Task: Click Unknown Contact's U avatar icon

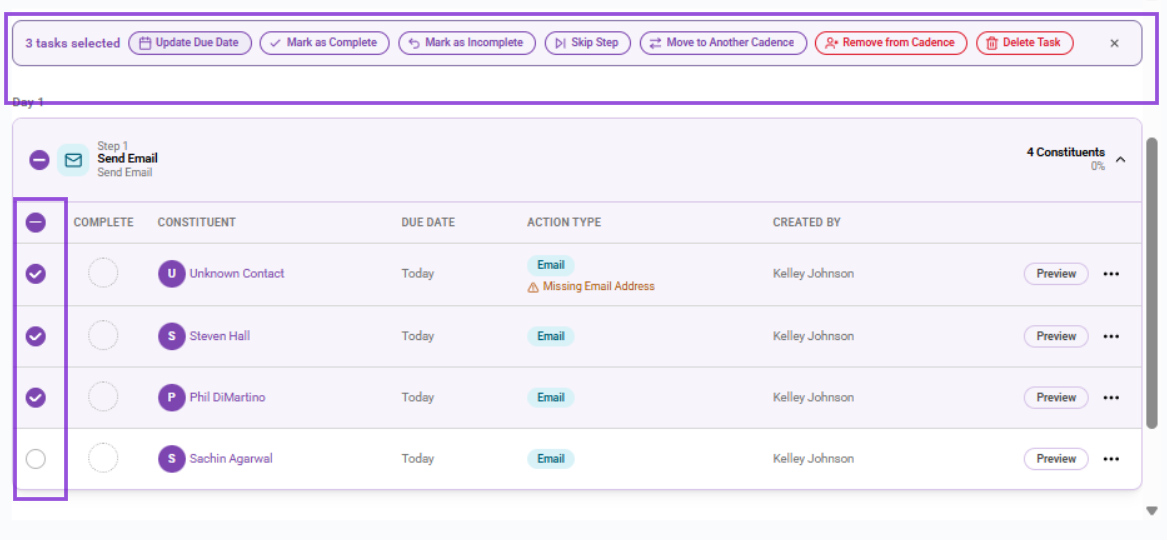Action: (171, 274)
